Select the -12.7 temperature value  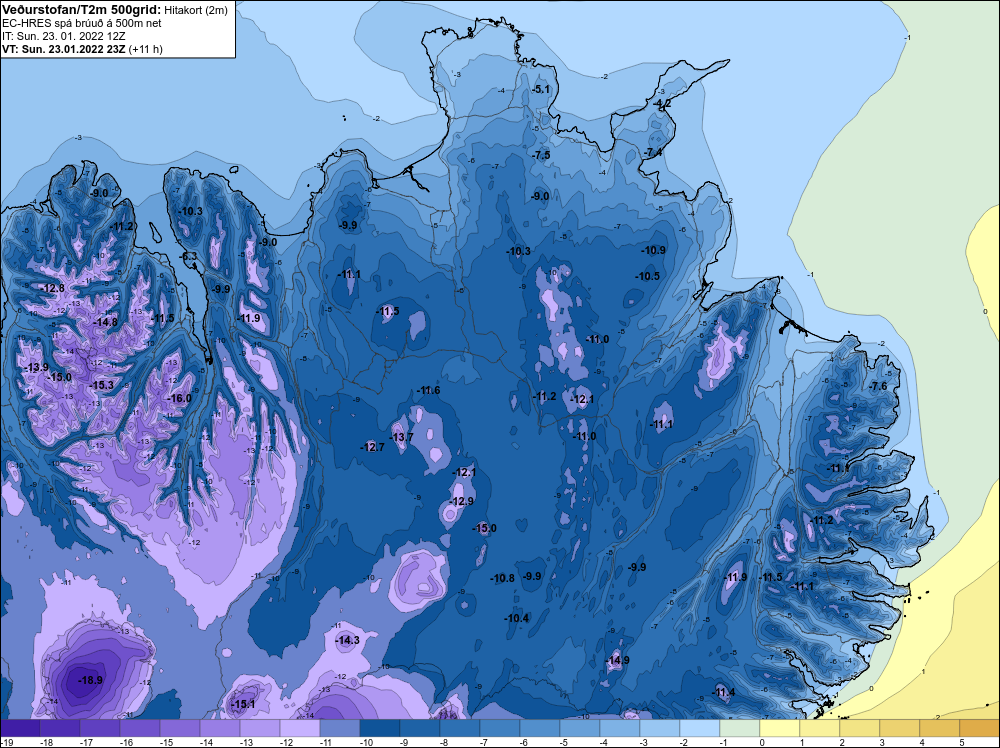pyautogui.click(x=372, y=447)
